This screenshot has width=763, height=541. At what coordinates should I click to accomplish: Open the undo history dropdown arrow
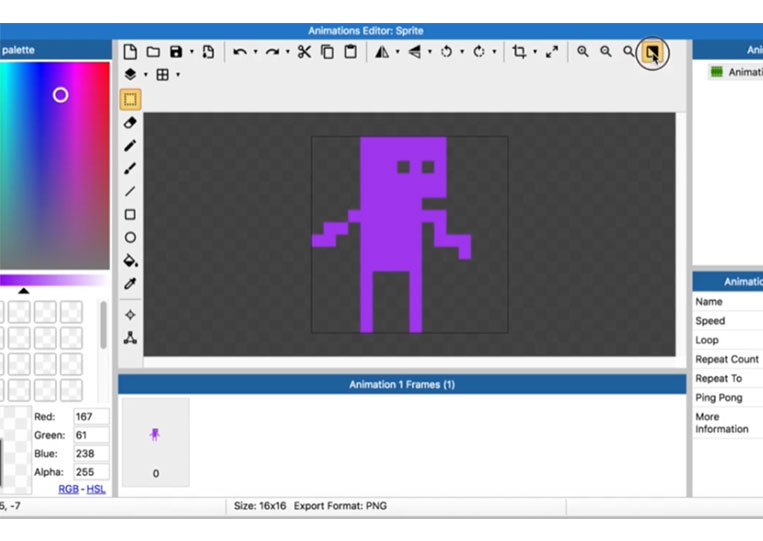click(x=255, y=52)
